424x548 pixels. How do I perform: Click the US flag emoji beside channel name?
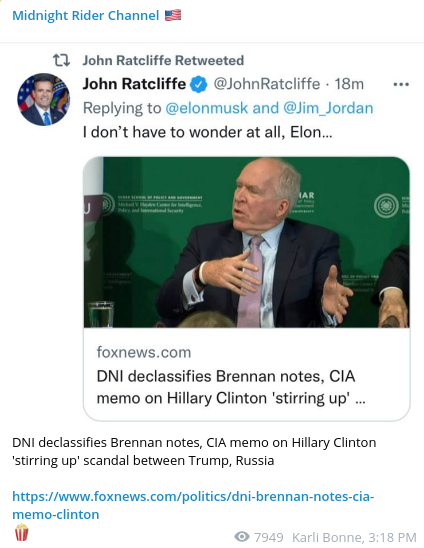(x=173, y=15)
